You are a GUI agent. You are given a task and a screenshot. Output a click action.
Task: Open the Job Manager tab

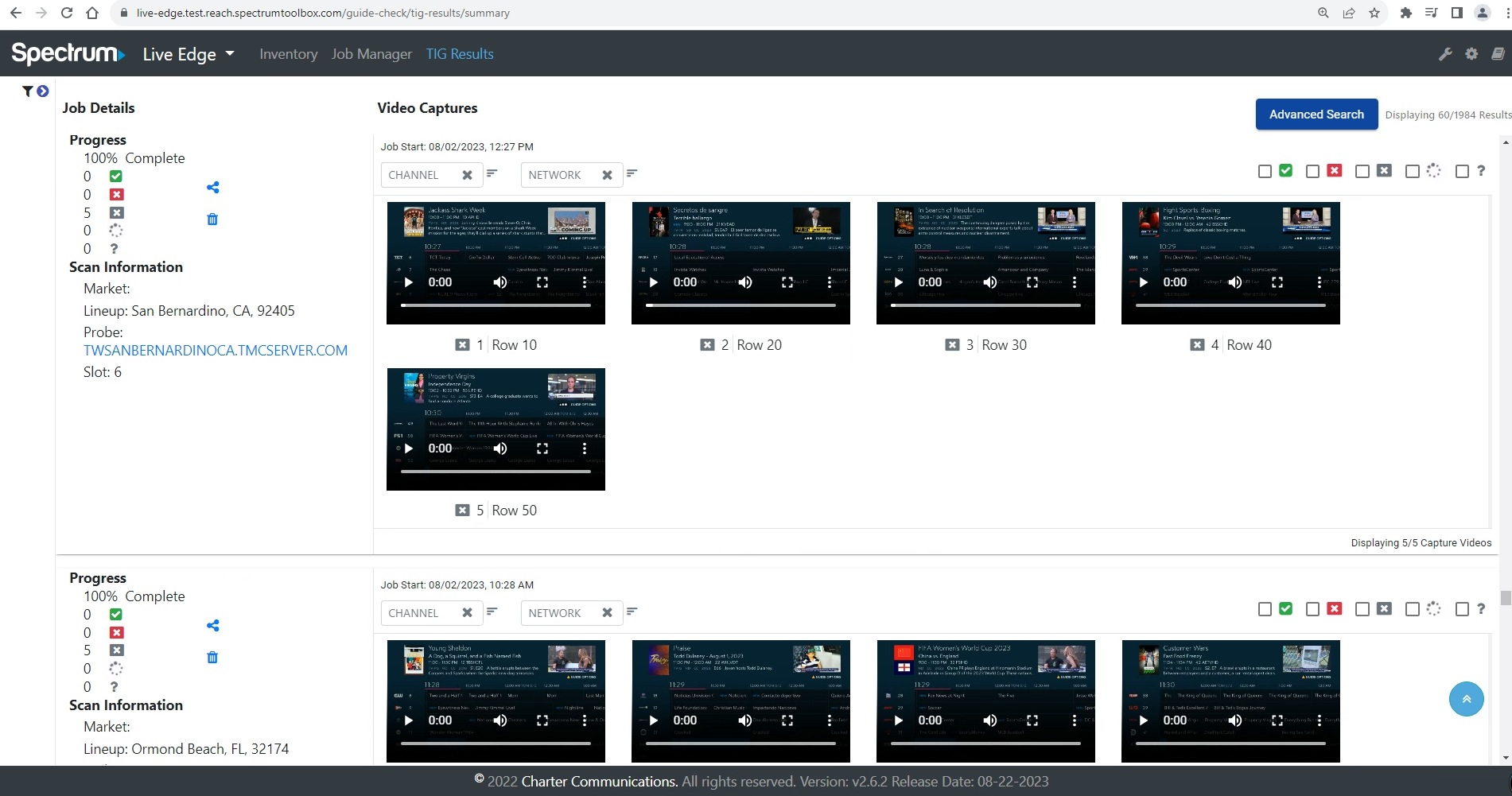pos(371,54)
